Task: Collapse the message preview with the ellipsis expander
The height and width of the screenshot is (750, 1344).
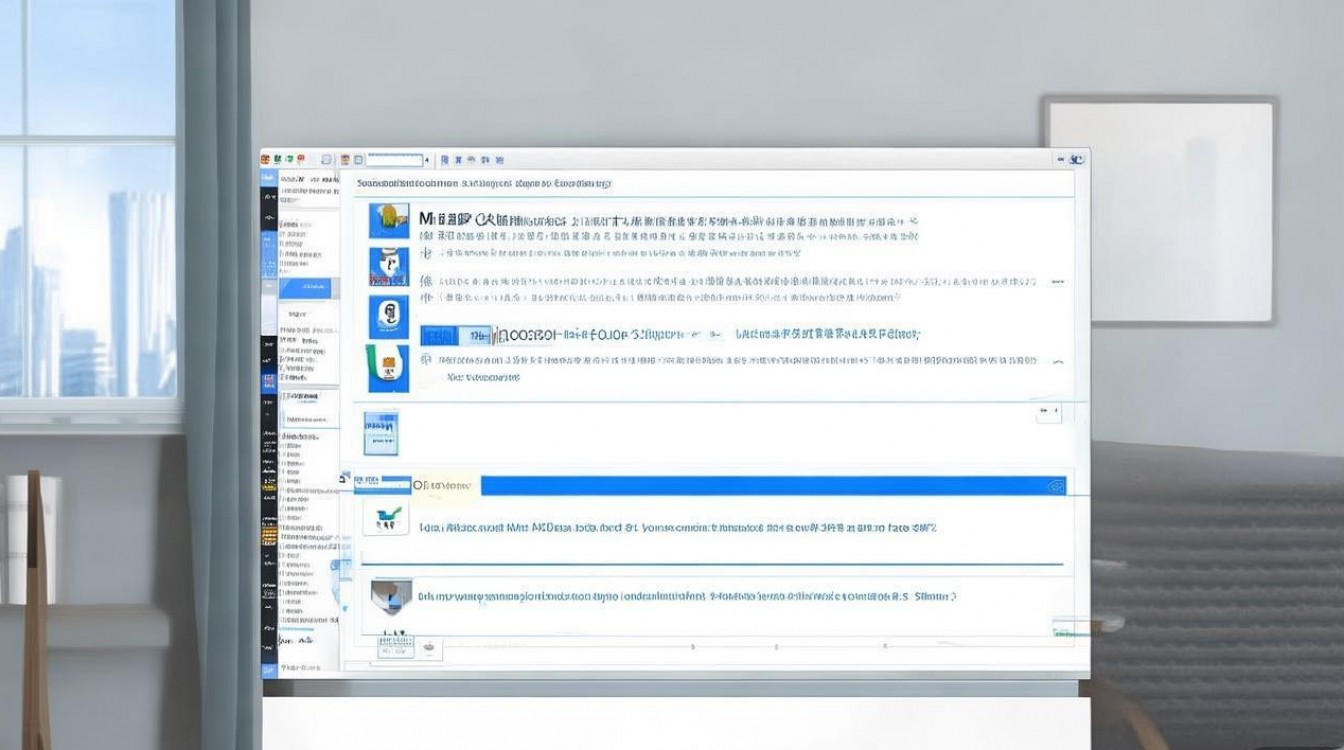Action: [x=1060, y=283]
